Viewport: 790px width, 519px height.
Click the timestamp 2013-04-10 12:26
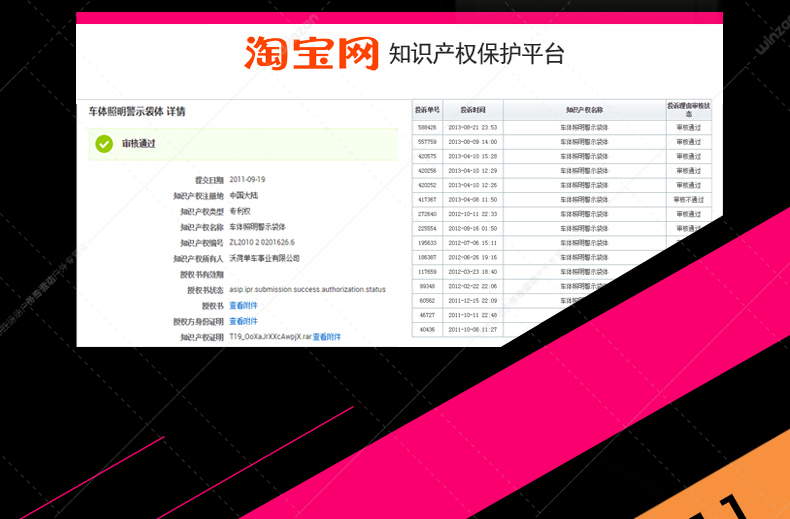473,185
